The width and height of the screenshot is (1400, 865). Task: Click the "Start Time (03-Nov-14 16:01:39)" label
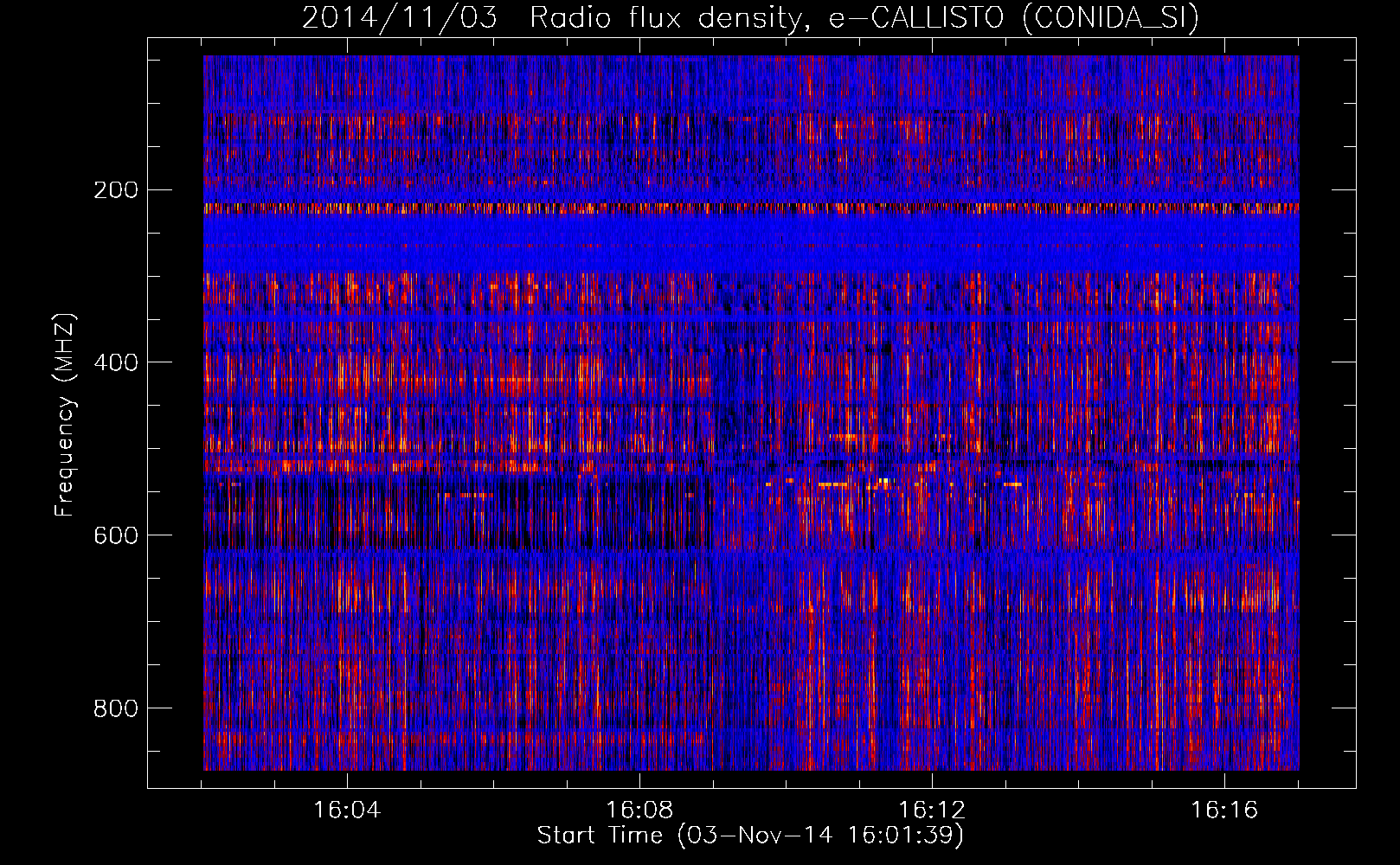tap(750, 836)
